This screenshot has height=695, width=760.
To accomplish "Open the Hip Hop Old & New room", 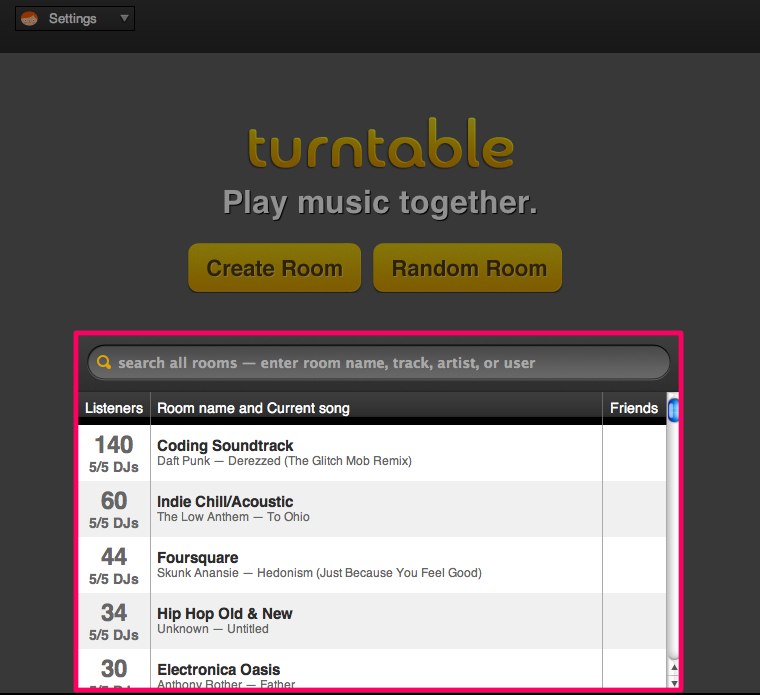I will click(372, 621).
